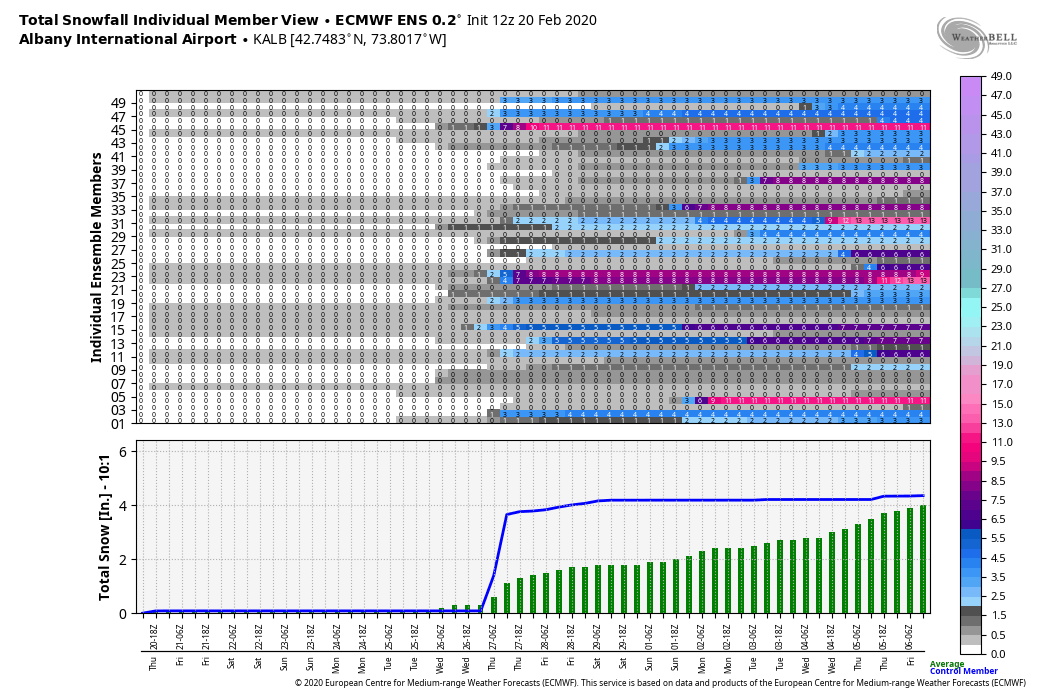Screen dimensions: 1040x696
Task: Click the green average bar above 02-06Z
Action: pyautogui.click(x=702, y=582)
